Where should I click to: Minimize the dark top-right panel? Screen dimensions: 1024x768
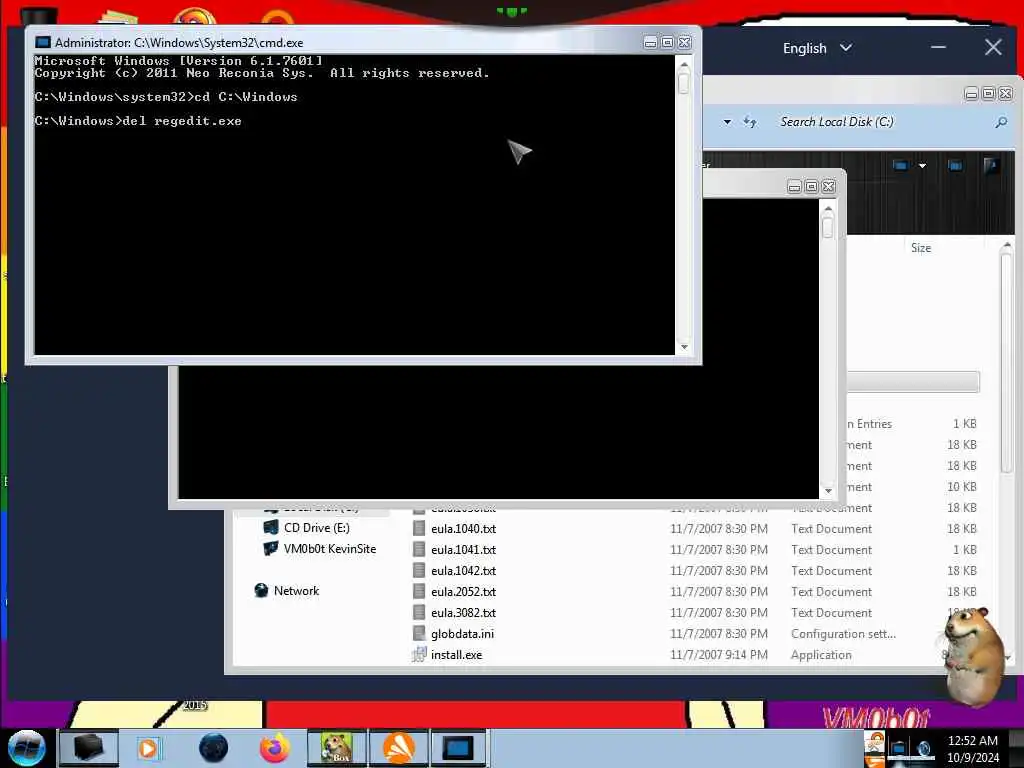click(938, 47)
